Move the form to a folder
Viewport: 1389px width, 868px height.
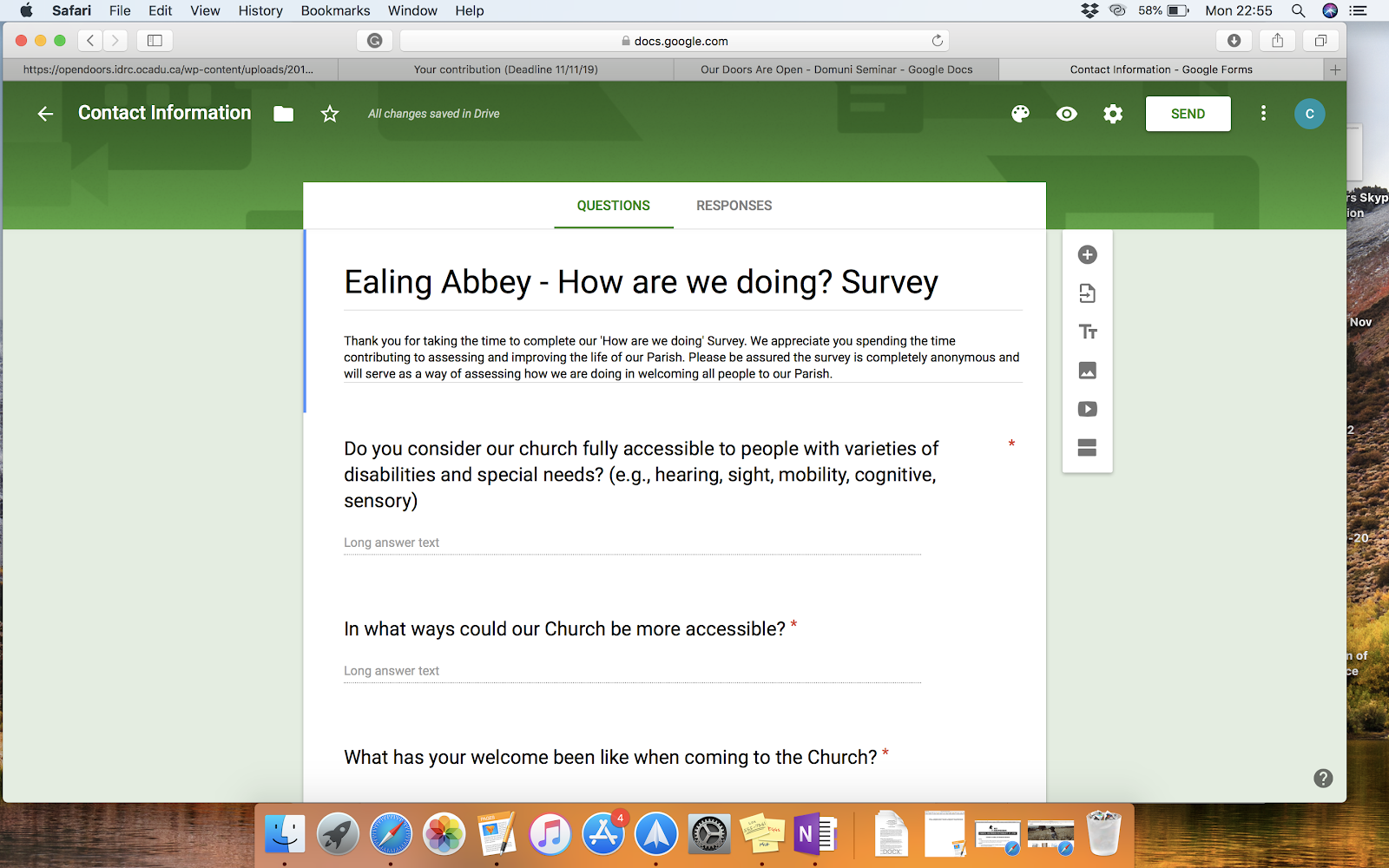click(x=284, y=114)
